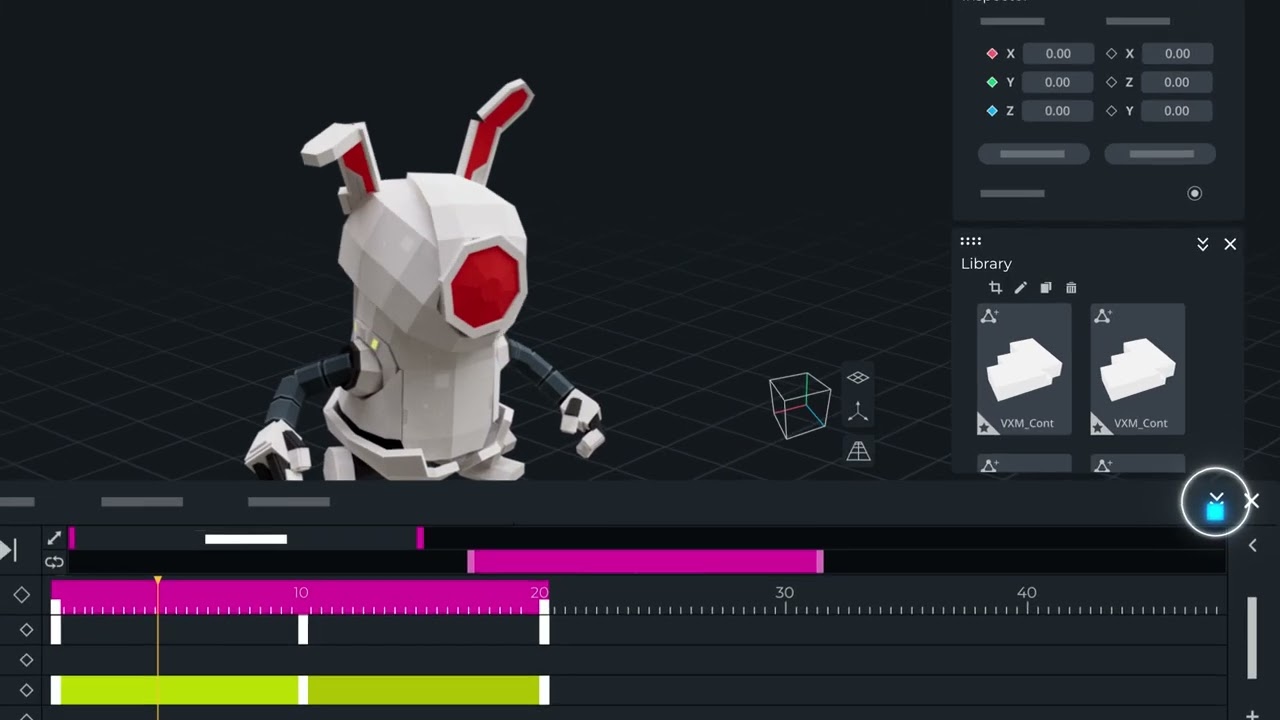Toggle the green Y keyframe diamond
This screenshot has width=1280, height=720.
[992, 82]
